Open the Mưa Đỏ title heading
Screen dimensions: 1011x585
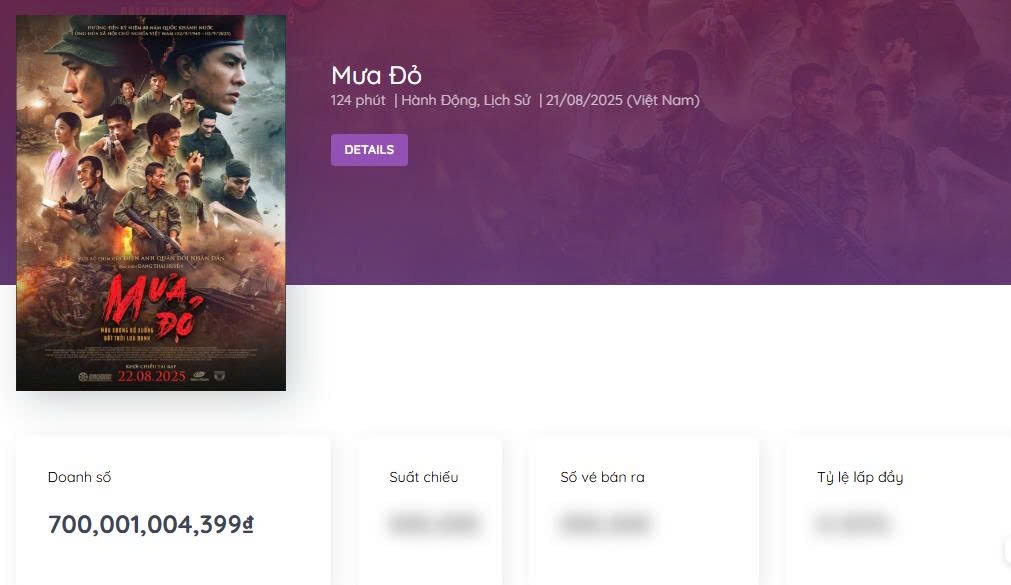(x=376, y=75)
